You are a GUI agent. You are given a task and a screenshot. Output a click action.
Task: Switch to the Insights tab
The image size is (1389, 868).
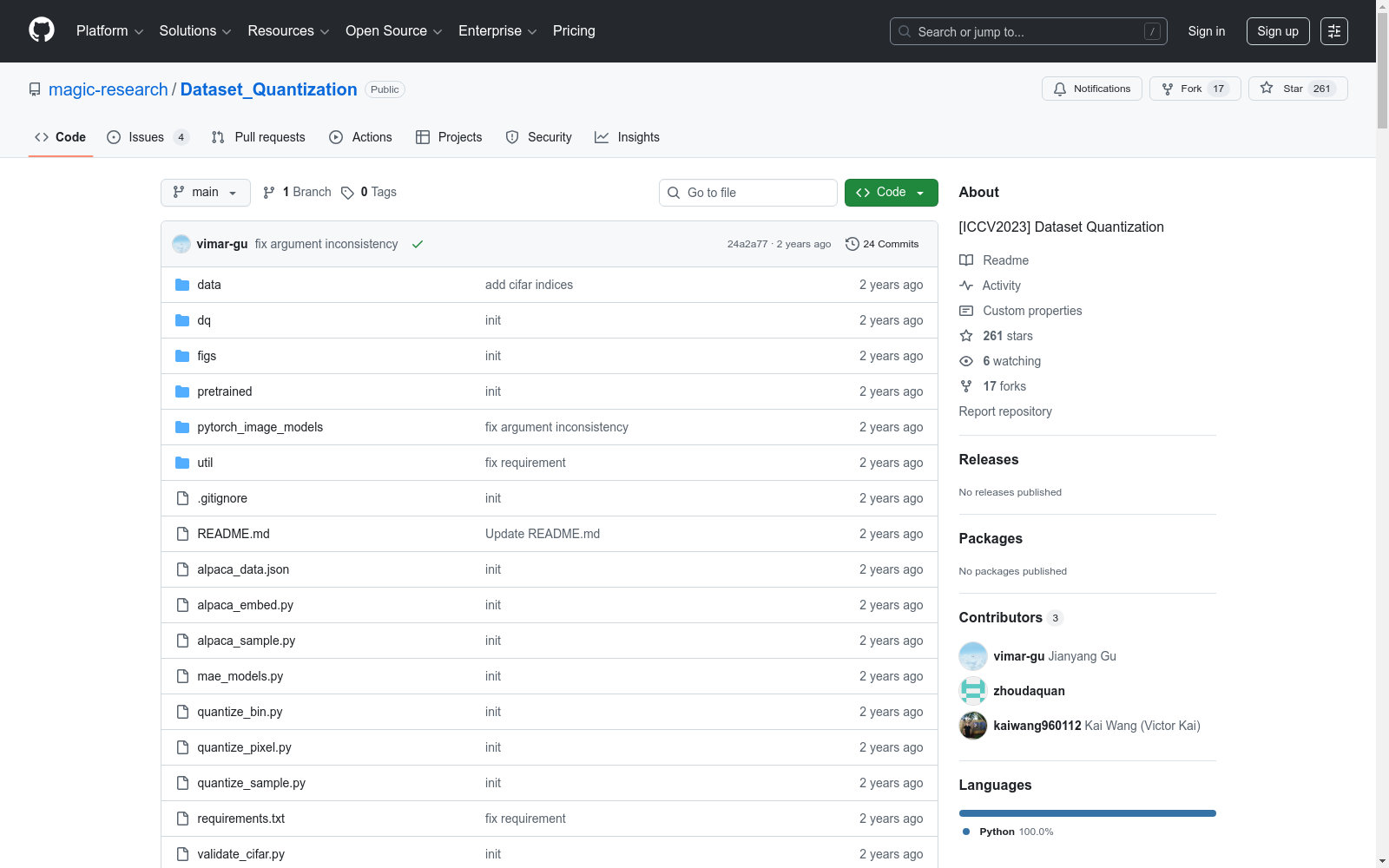coord(628,137)
